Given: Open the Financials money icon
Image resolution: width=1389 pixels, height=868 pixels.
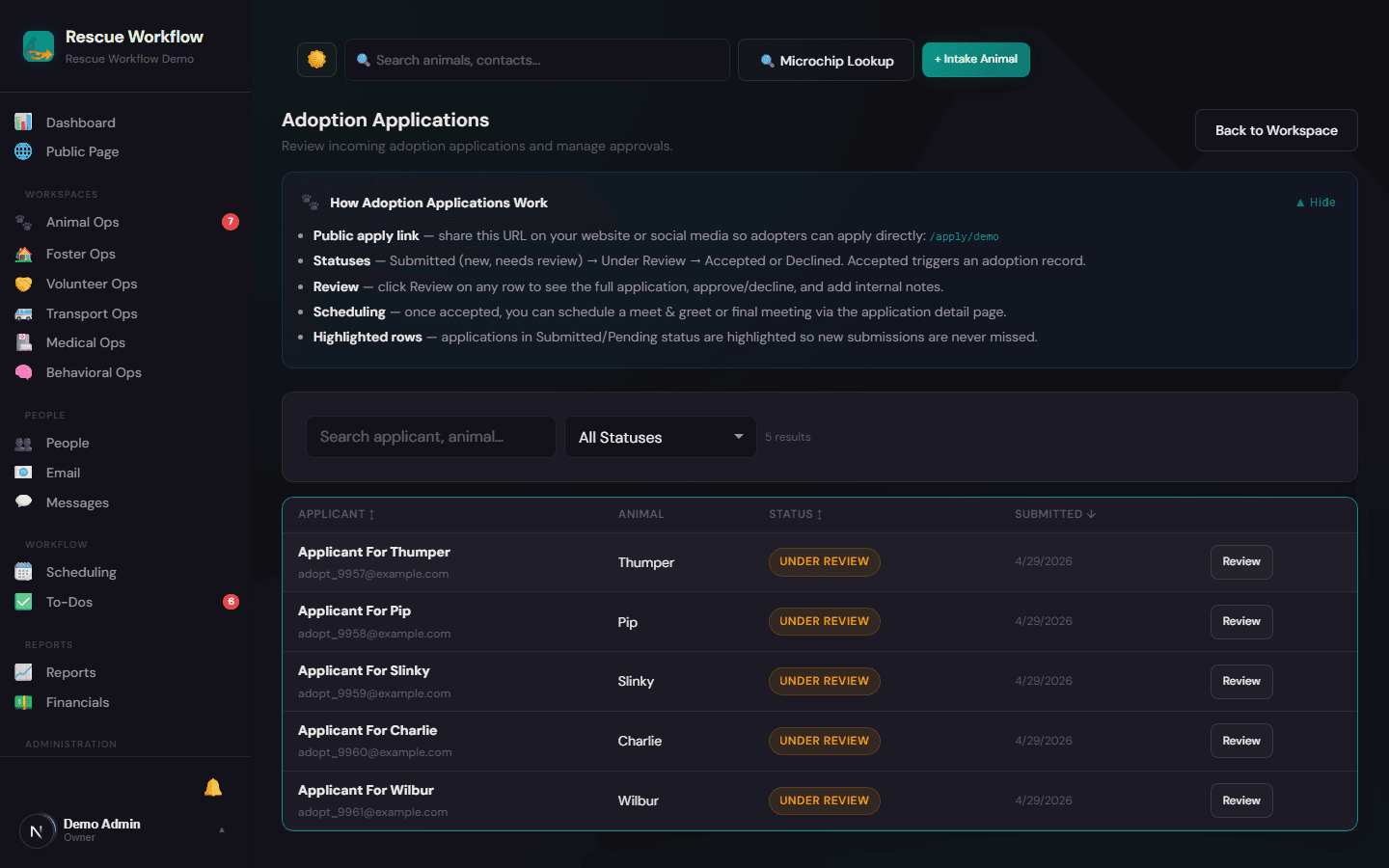Looking at the screenshot, I should coord(24,702).
